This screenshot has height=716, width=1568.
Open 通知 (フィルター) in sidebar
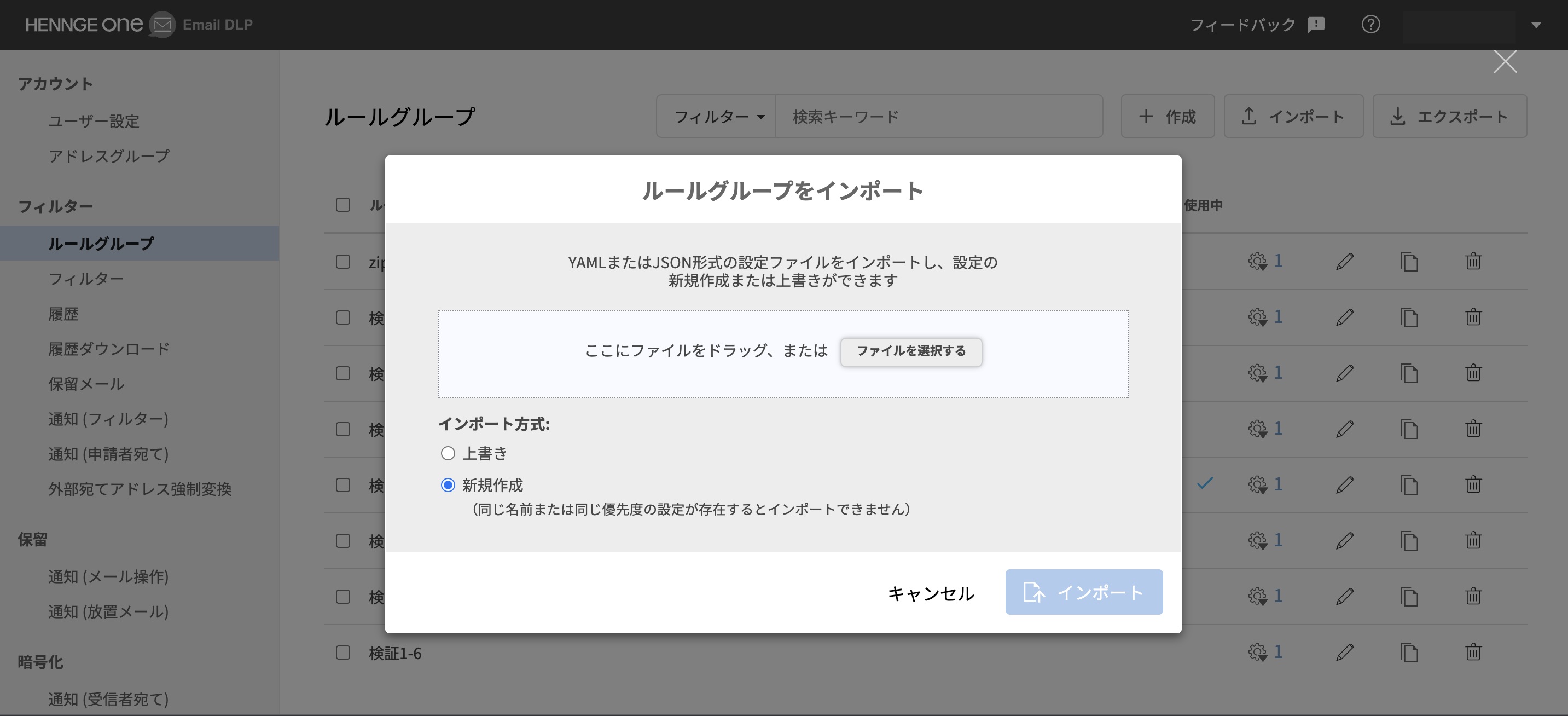[x=108, y=419]
